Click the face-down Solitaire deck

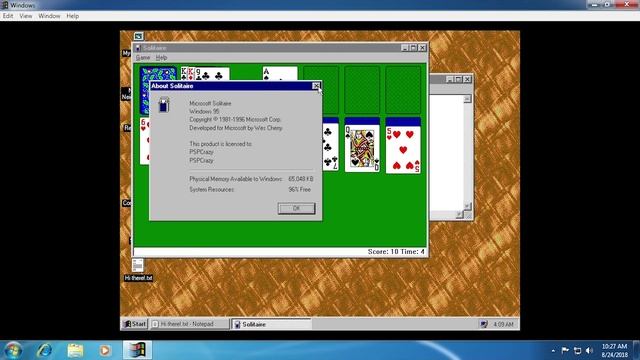click(x=158, y=74)
